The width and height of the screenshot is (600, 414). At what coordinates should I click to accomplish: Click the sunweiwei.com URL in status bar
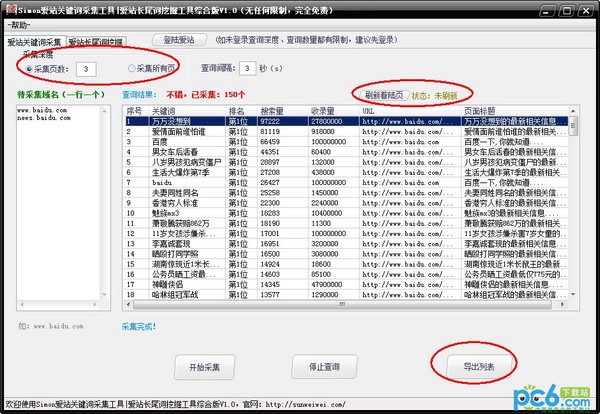tap(305, 404)
